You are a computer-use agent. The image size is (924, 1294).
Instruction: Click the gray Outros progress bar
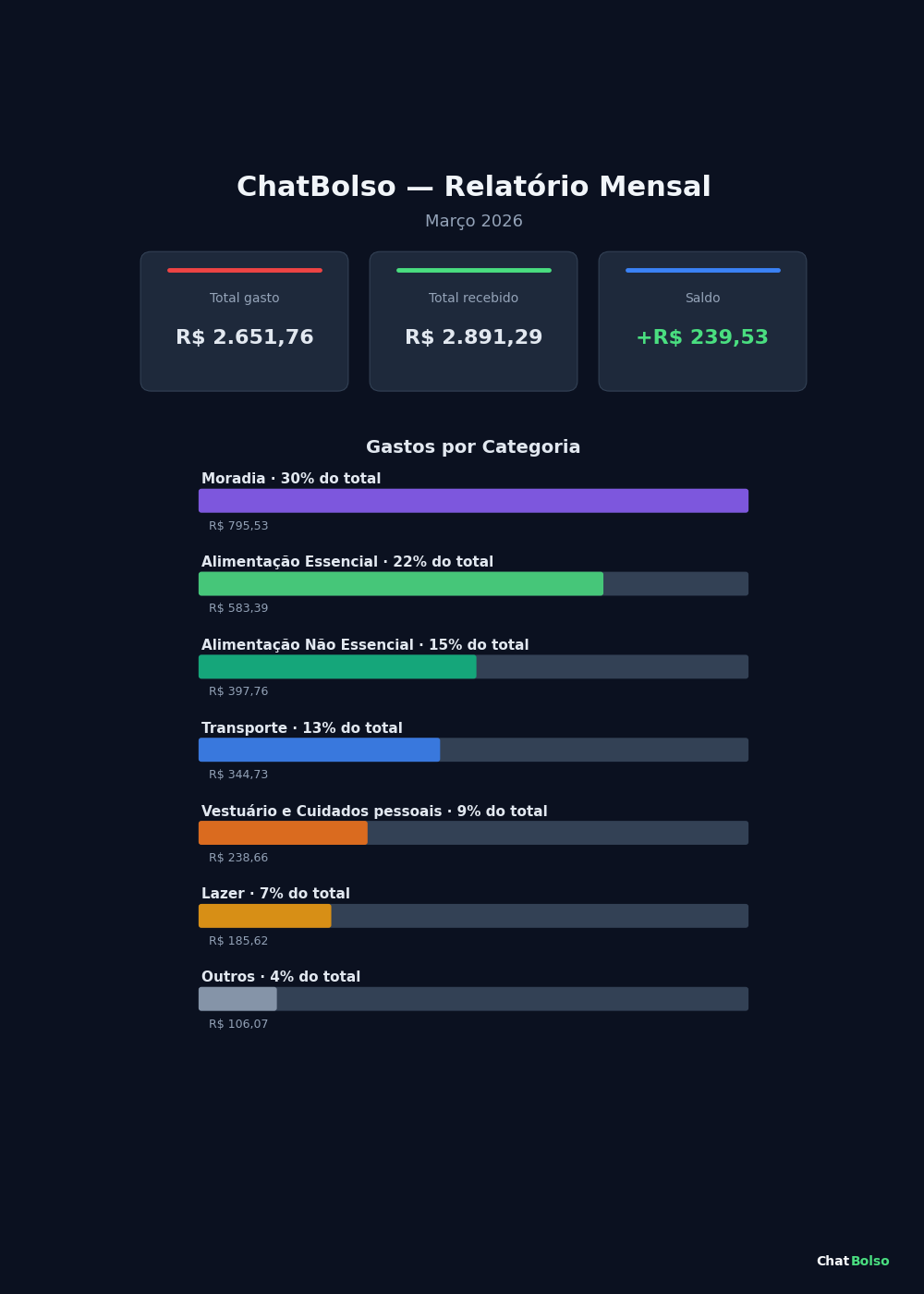(237, 999)
